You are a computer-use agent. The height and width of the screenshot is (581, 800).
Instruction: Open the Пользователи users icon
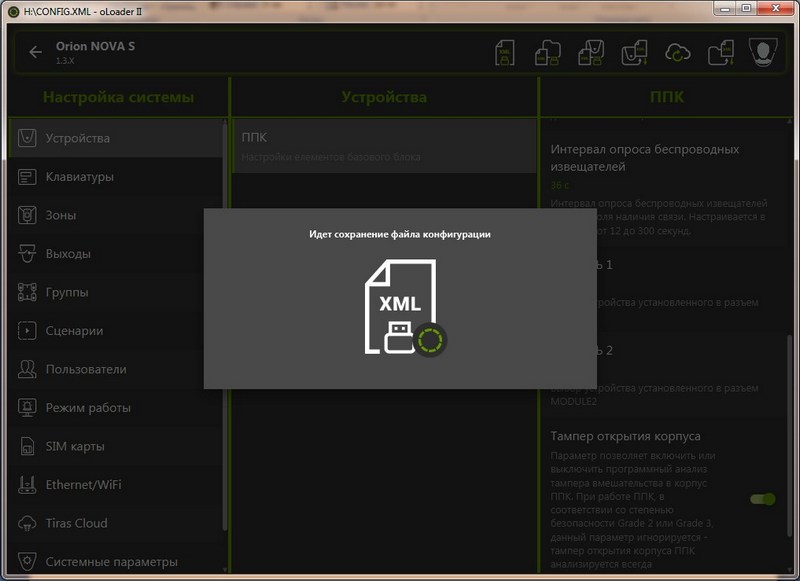(27, 369)
